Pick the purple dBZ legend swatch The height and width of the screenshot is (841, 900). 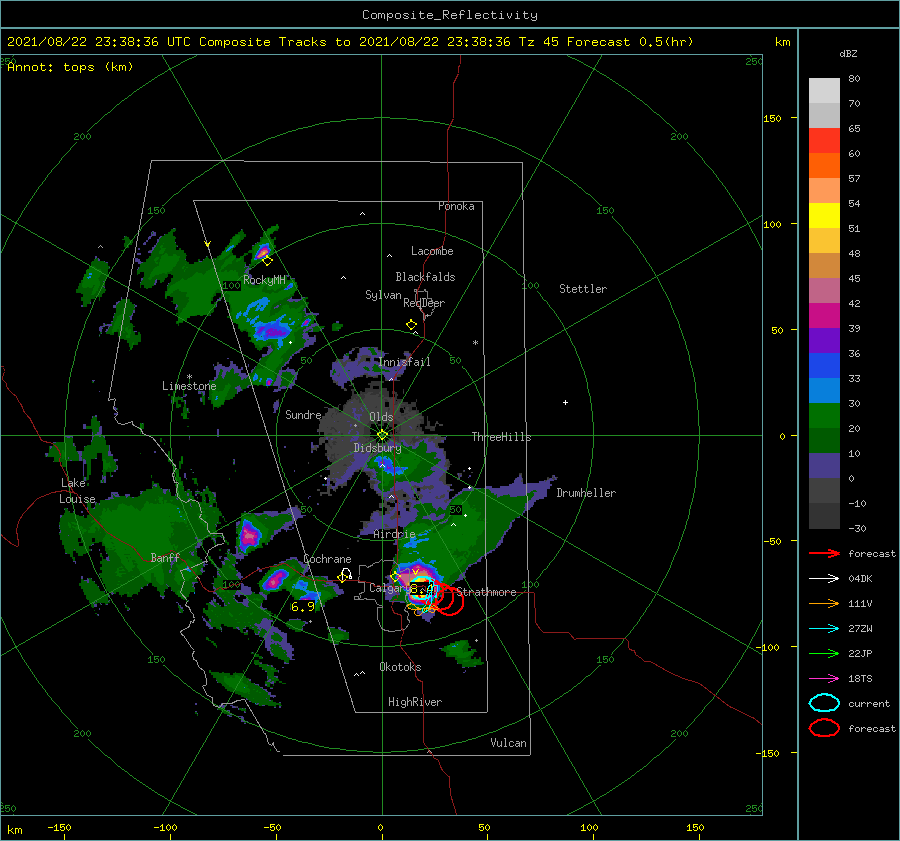coord(824,340)
